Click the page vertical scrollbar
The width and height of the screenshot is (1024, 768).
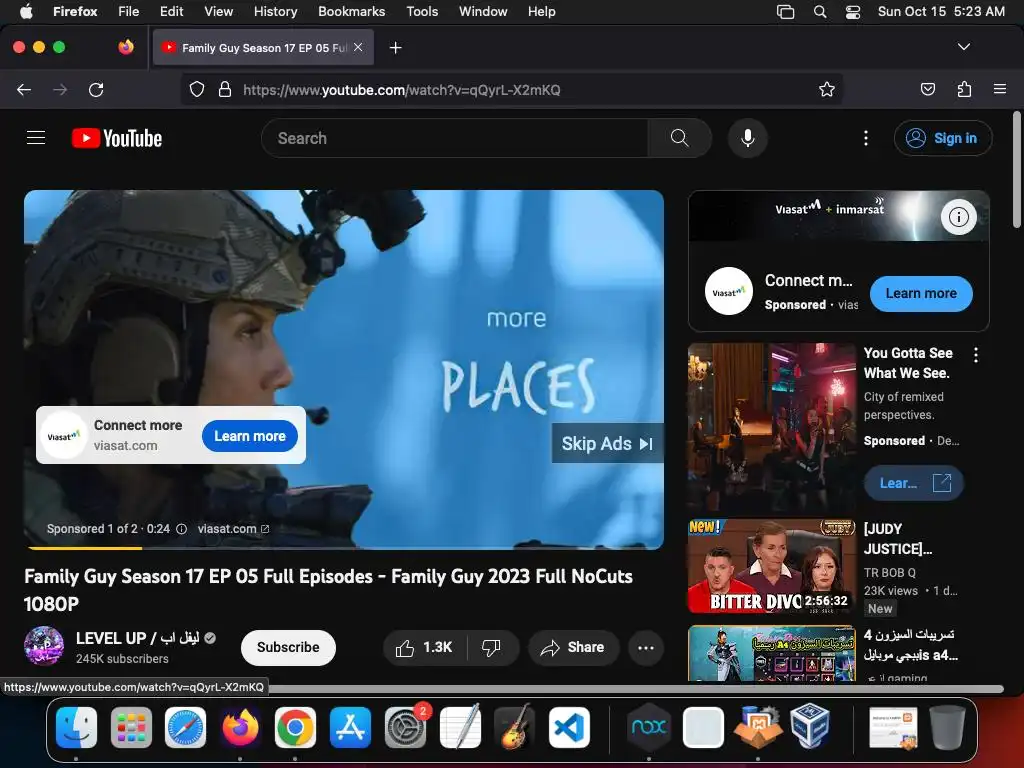coord(1017,171)
